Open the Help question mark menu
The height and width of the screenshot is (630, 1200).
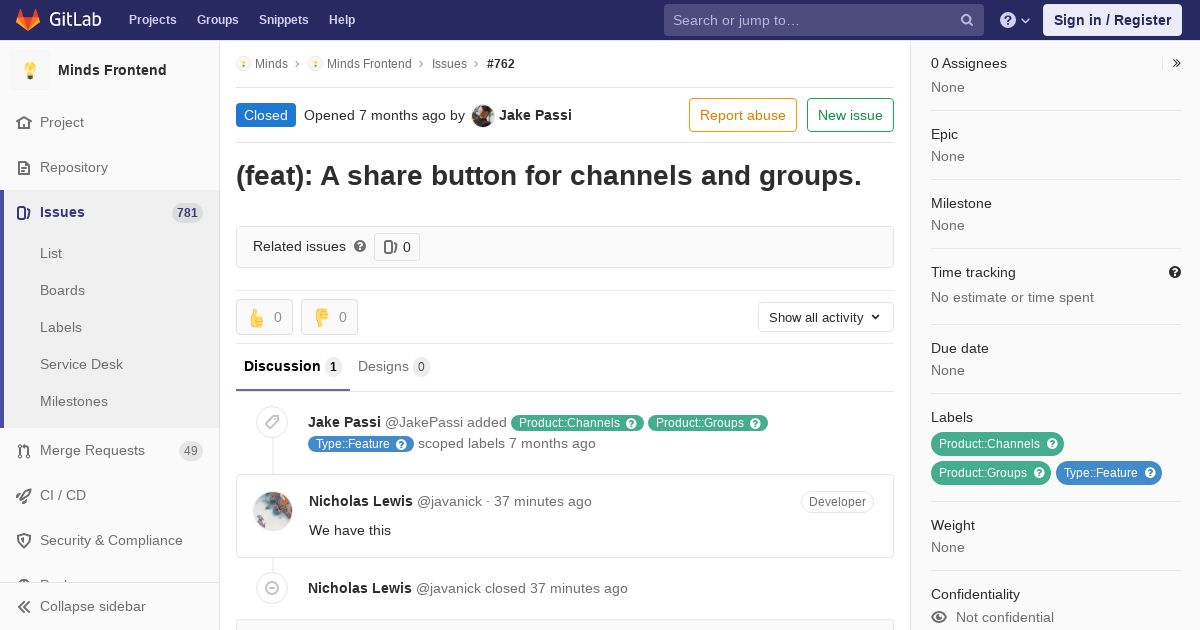tap(1015, 20)
